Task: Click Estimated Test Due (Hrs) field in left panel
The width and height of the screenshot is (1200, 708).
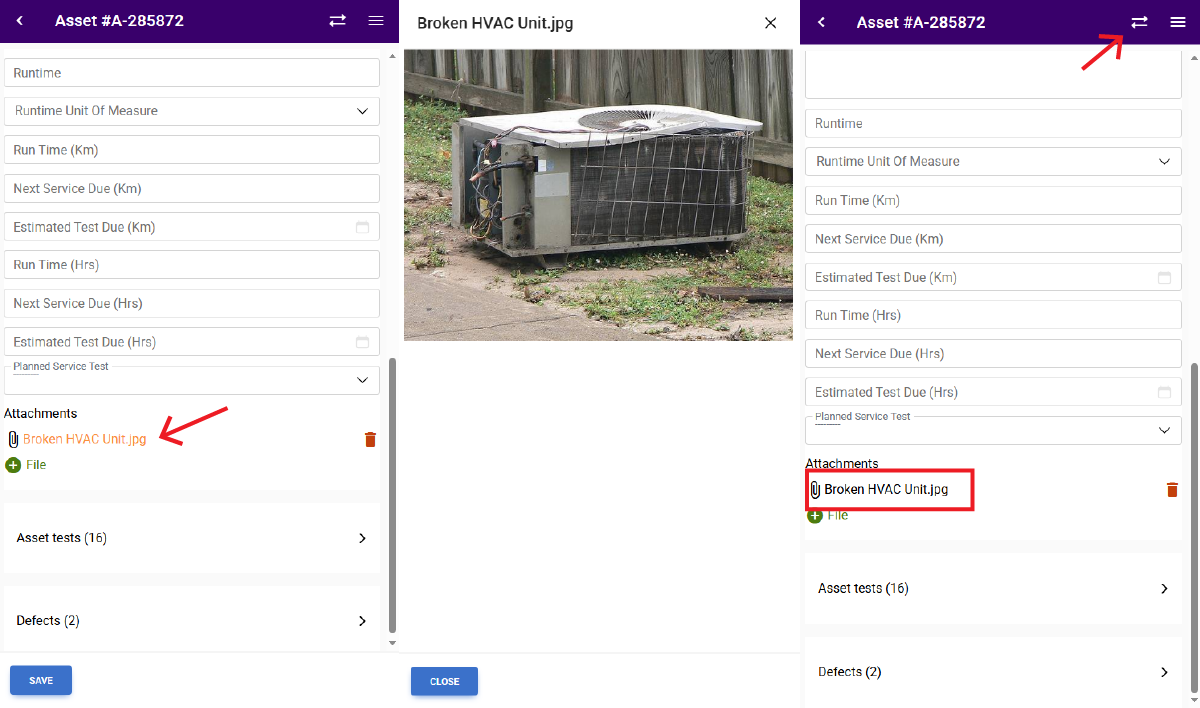Action: [192, 342]
